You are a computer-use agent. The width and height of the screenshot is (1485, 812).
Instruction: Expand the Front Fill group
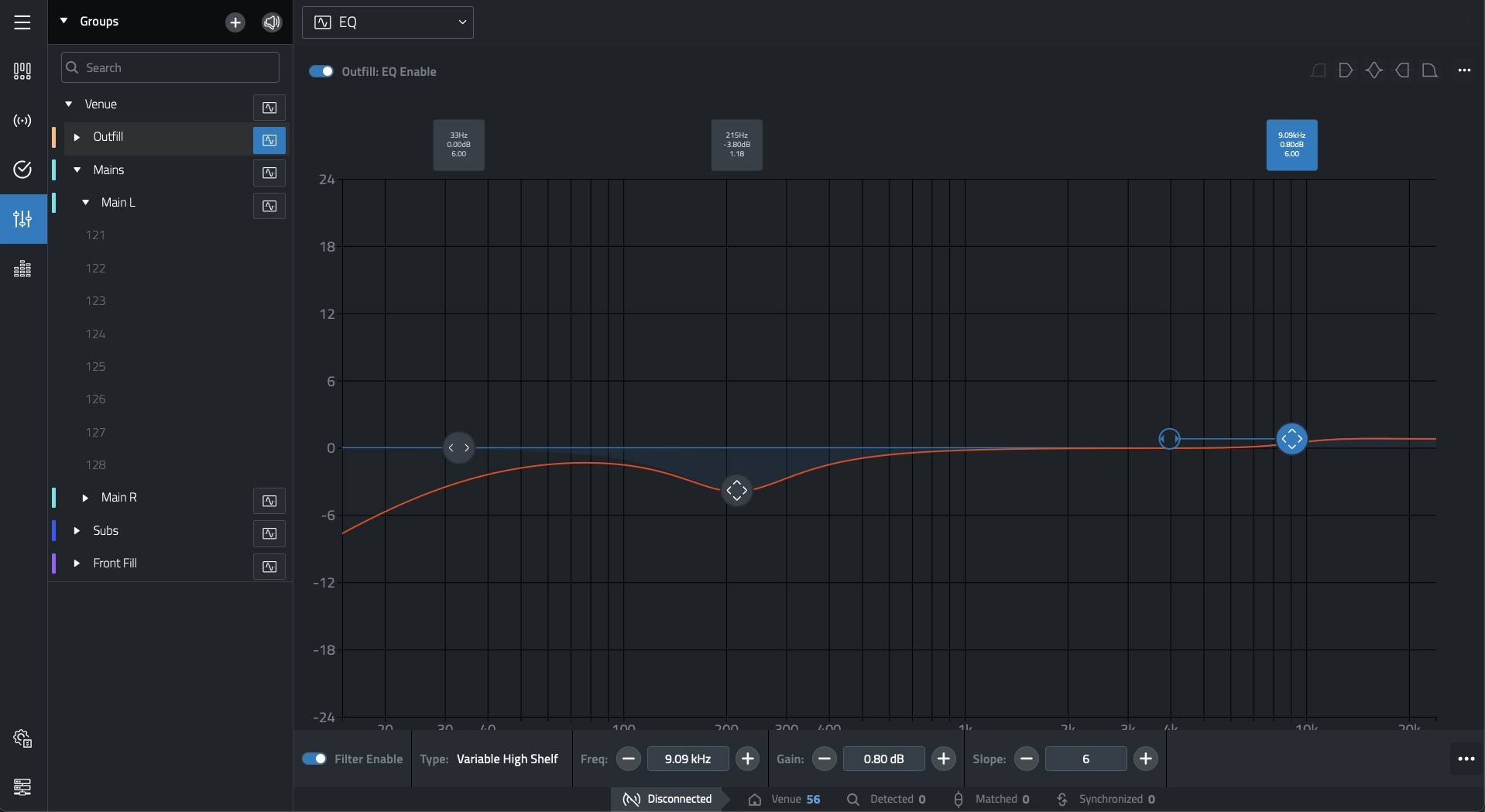77,563
